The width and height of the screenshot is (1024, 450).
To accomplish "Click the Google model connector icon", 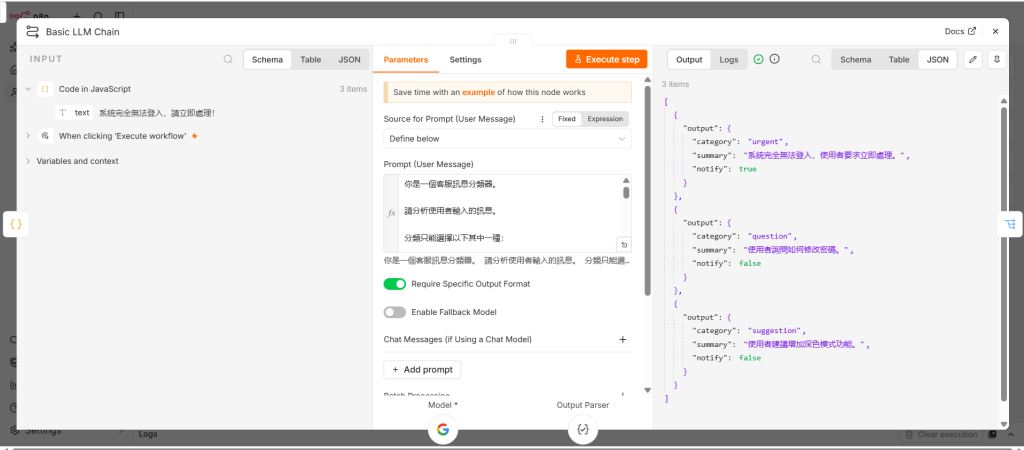I will (x=443, y=429).
